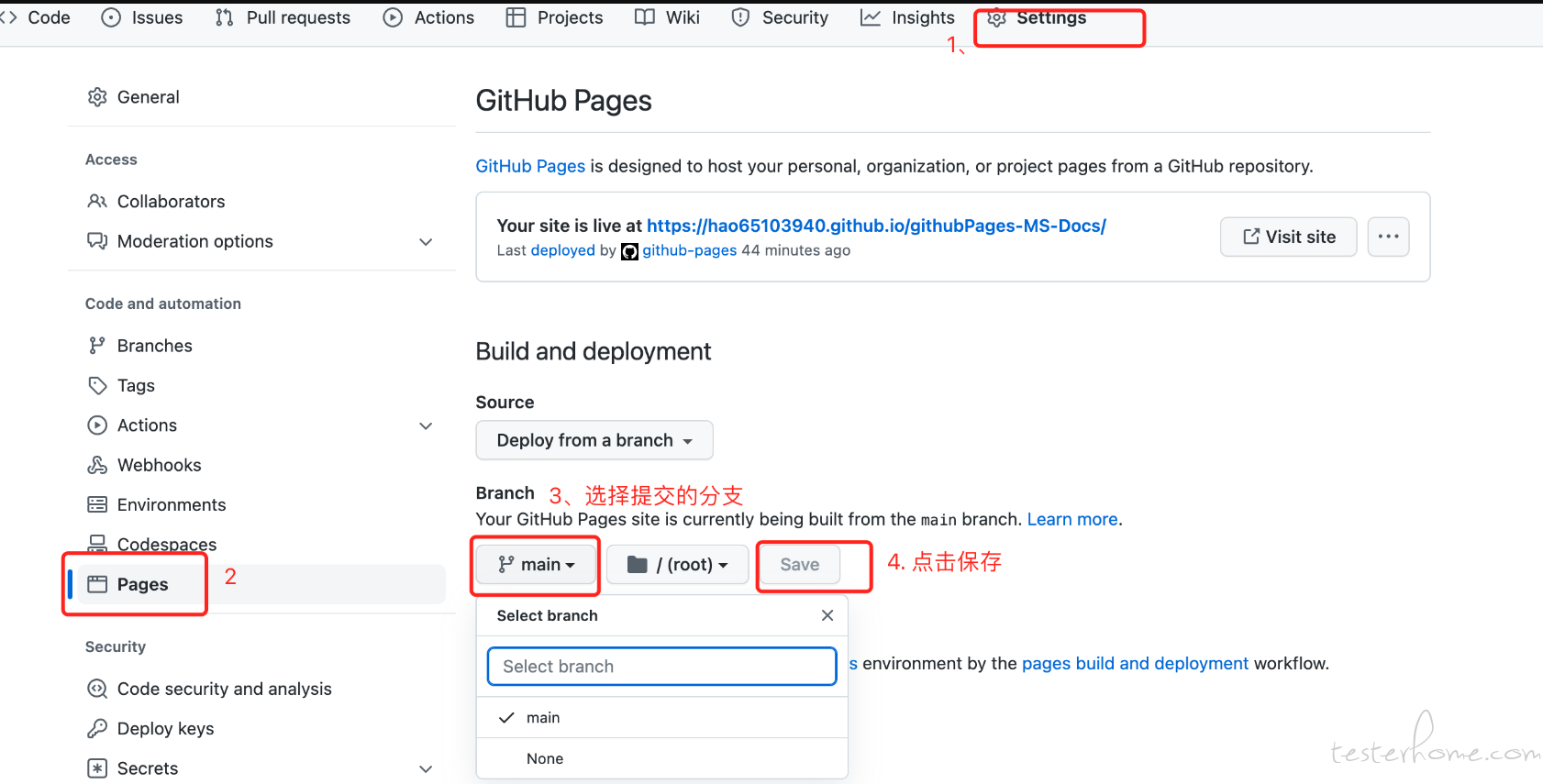
Task: Click the deployed link
Action: pyautogui.click(x=562, y=250)
